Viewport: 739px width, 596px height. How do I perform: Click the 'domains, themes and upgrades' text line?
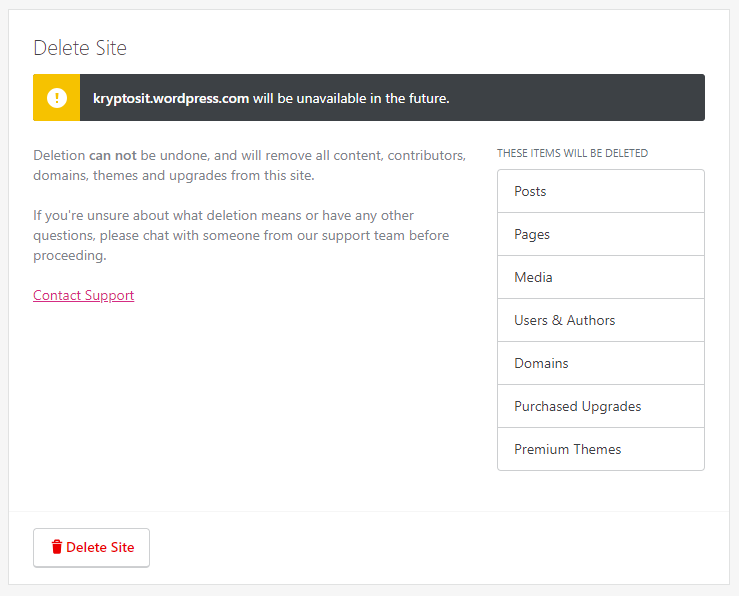(x=173, y=176)
